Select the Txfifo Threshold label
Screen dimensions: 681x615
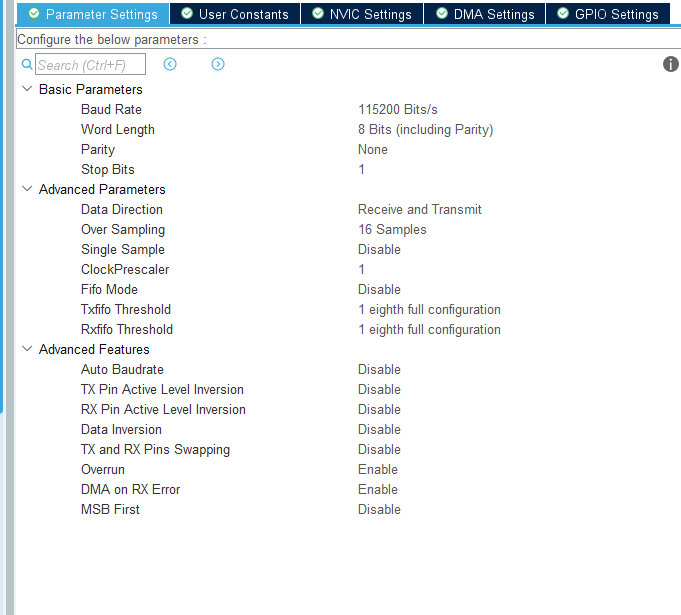(x=126, y=309)
